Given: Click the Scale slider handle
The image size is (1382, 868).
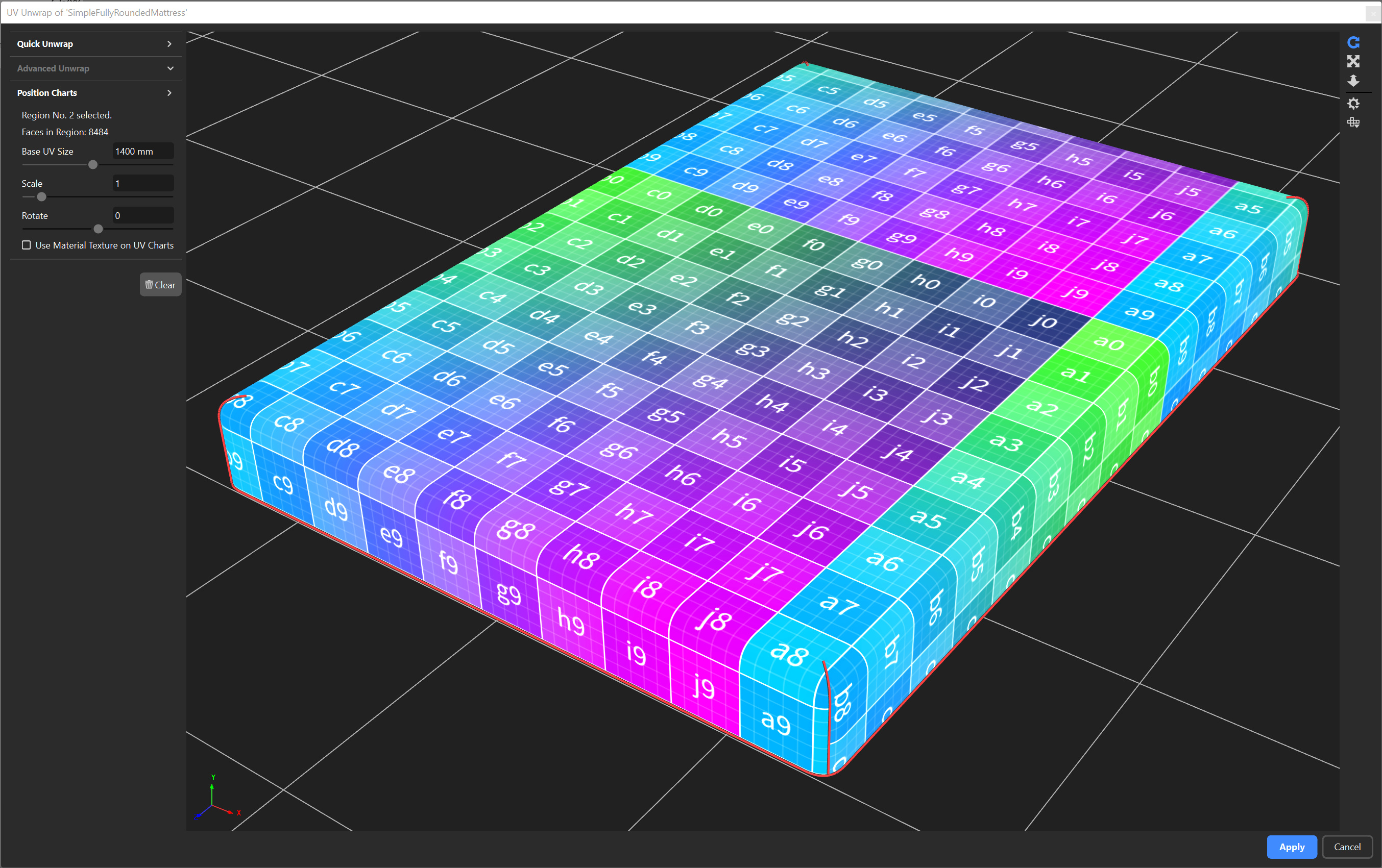Looking at the screenshot, I should point(41,197).
